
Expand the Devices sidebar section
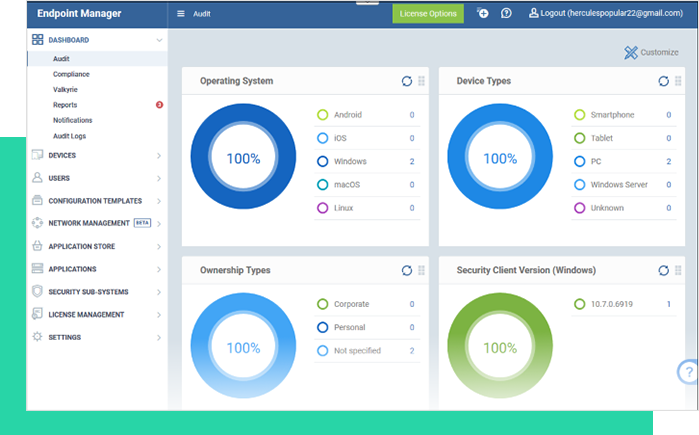95,155
